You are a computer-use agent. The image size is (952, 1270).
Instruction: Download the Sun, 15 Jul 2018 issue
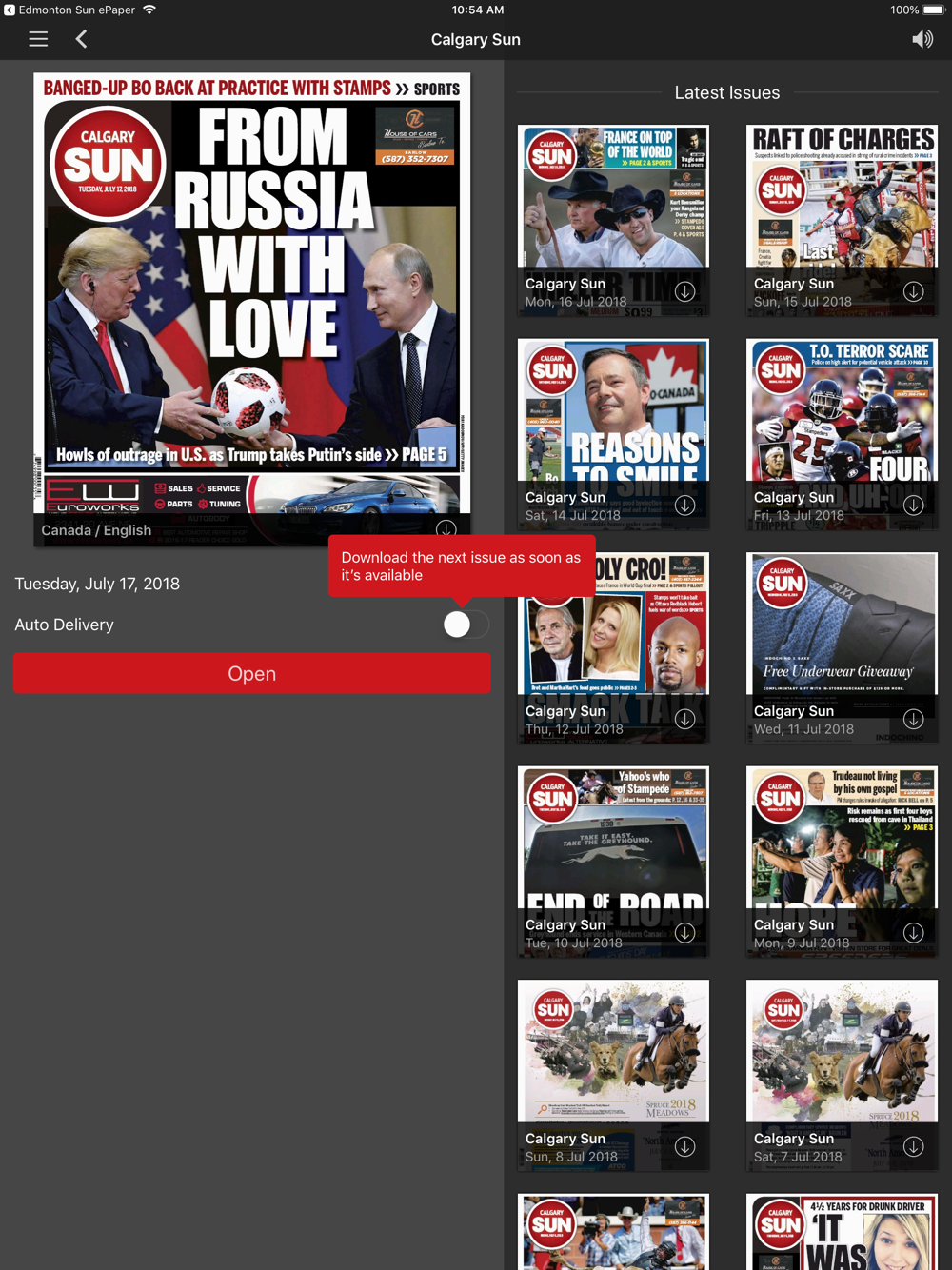coord(913,291)
